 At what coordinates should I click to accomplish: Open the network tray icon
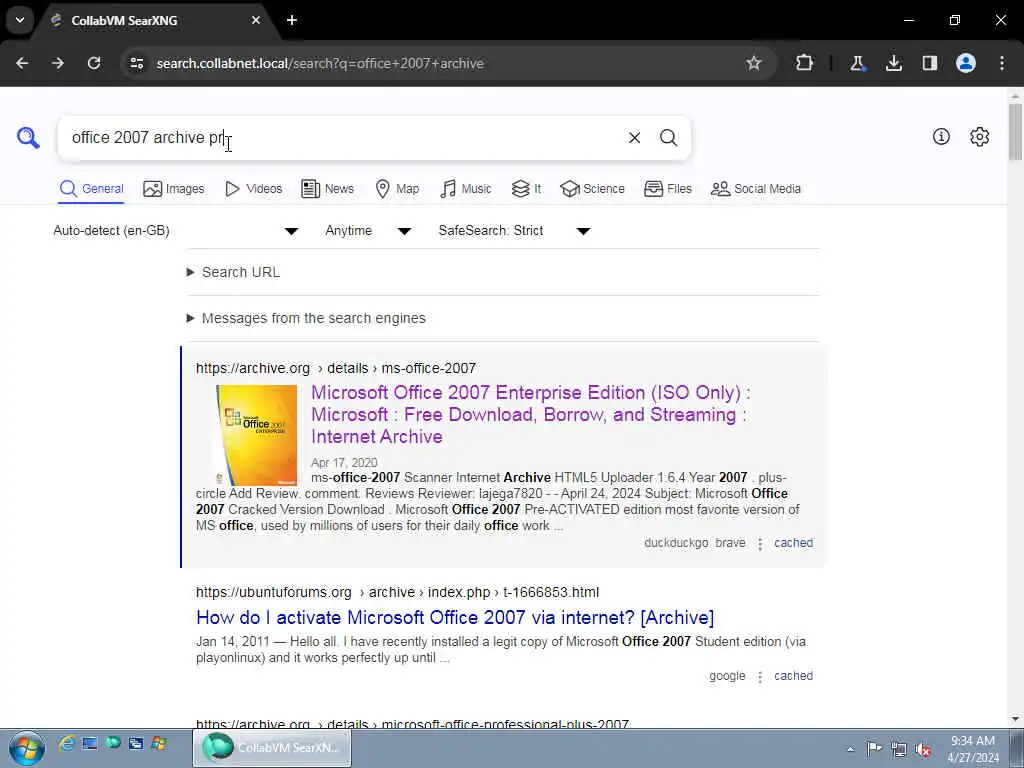tap(899, 748)
